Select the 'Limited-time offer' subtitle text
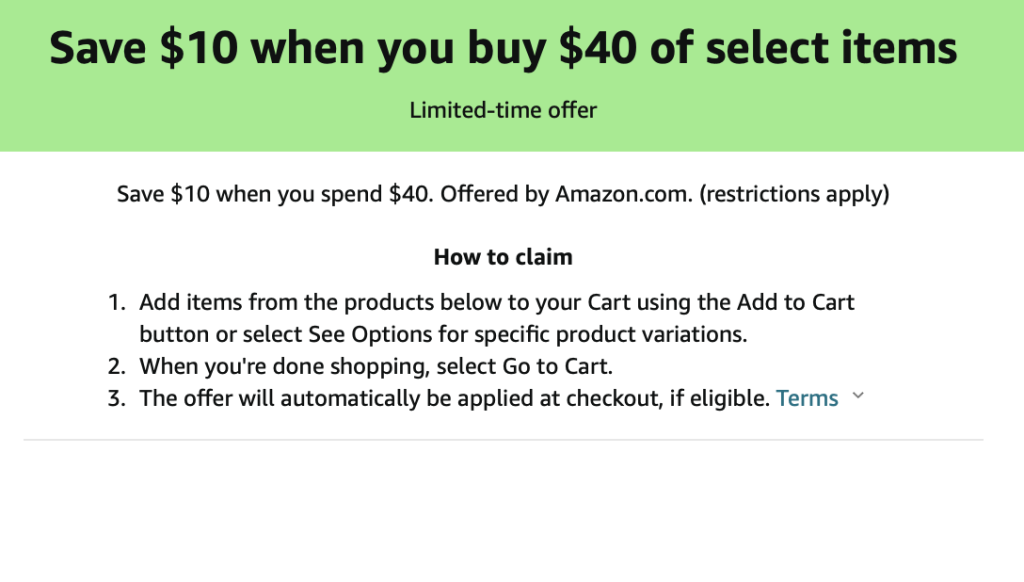 tap(503, 110)
